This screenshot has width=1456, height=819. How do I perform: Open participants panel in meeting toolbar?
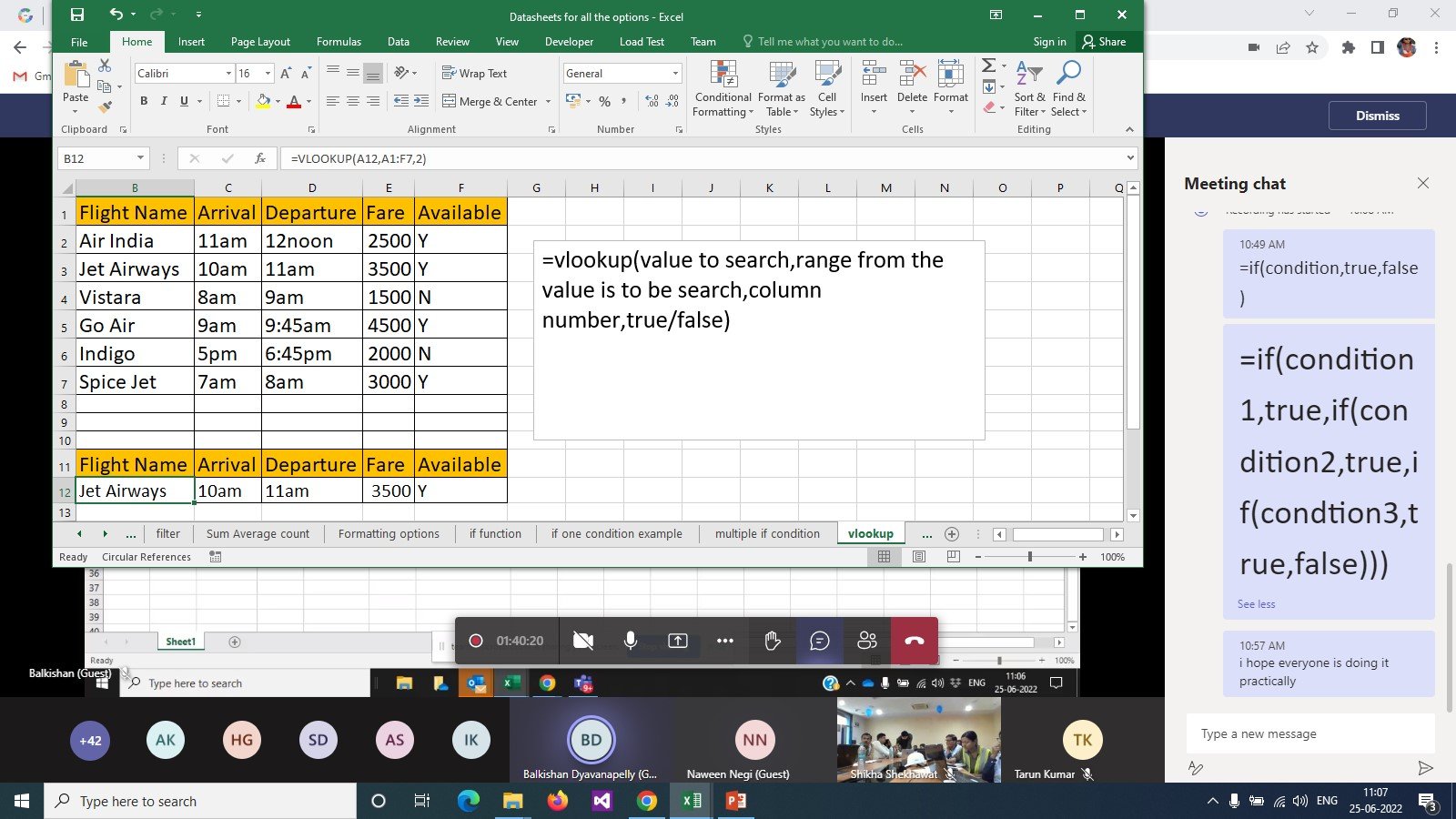pyautogui.click(x=867, y=641)
